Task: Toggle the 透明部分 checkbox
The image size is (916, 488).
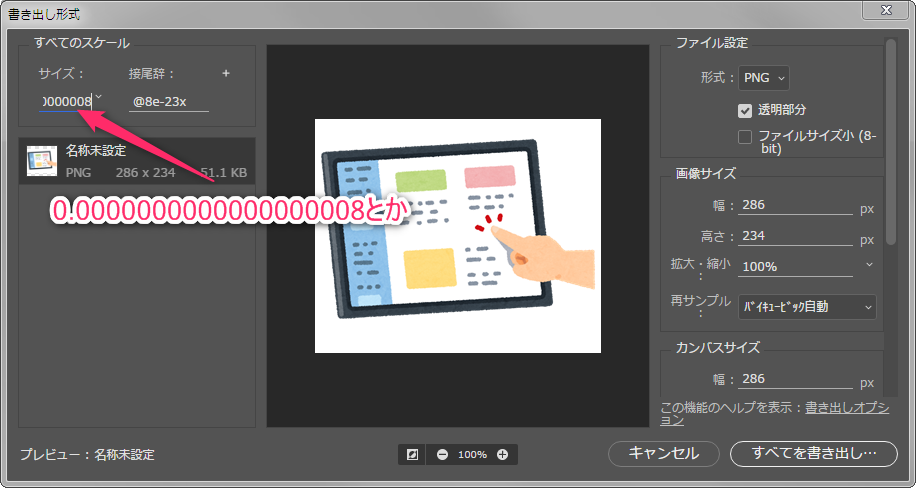Action: pos(745,110)
